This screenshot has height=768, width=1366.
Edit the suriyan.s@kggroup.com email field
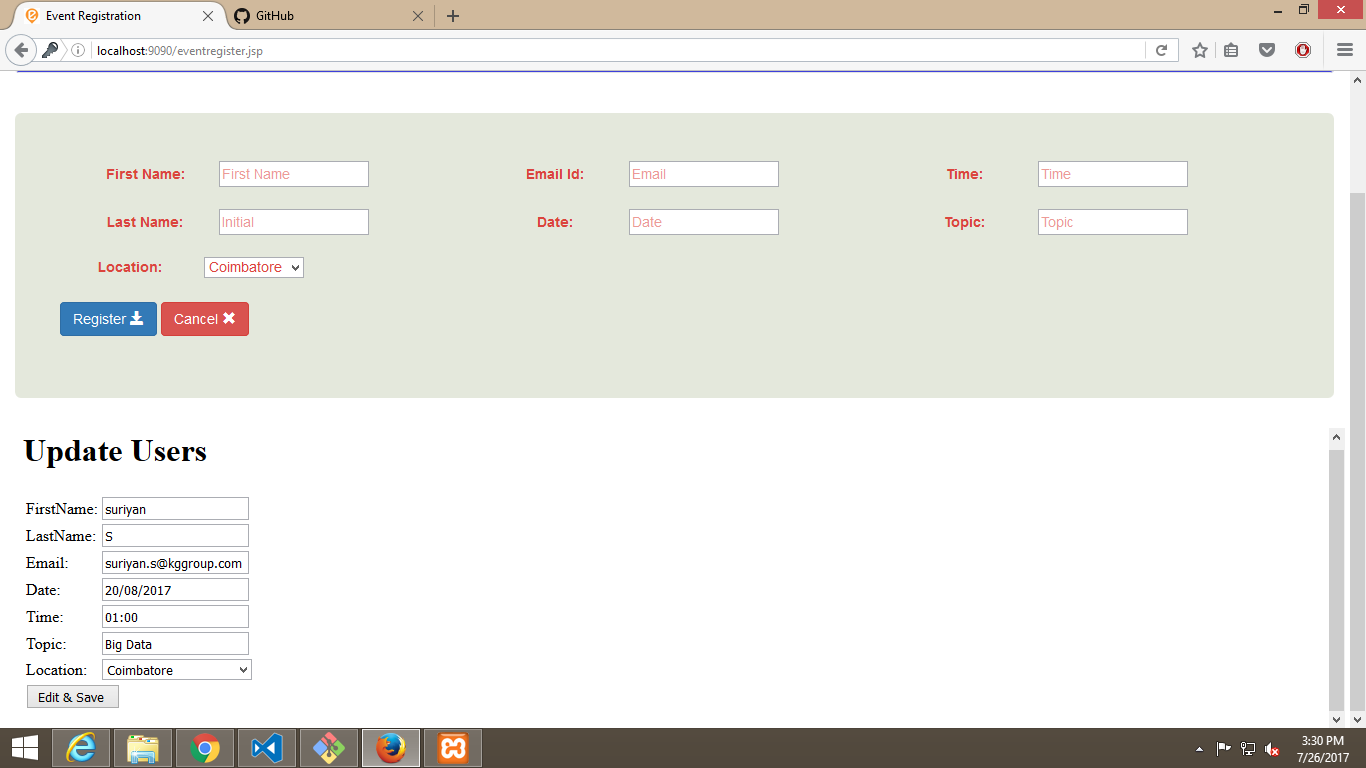pos(175,563)
